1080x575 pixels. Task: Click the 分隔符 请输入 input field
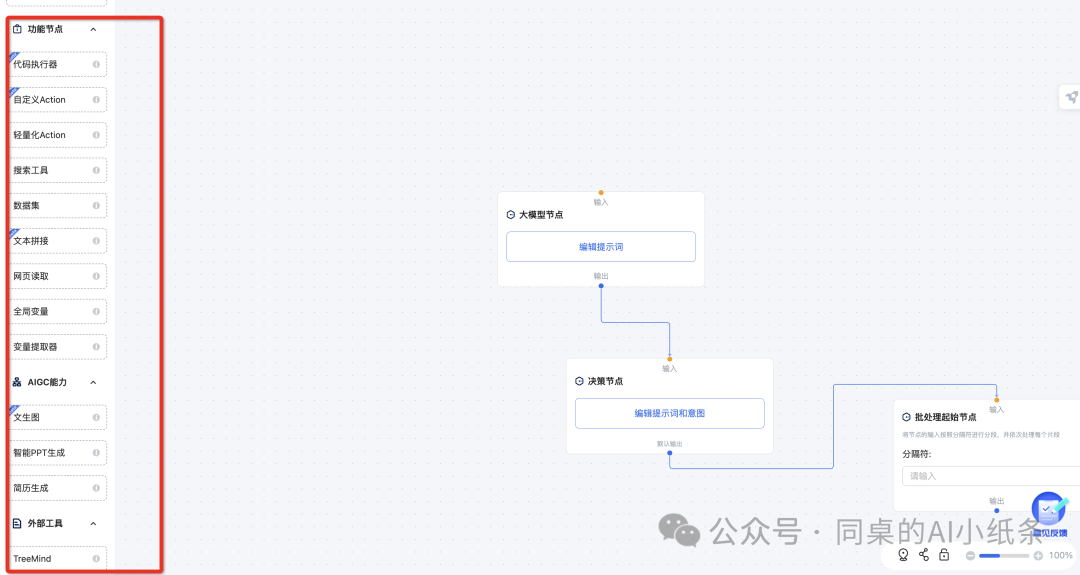pos(991,476)
